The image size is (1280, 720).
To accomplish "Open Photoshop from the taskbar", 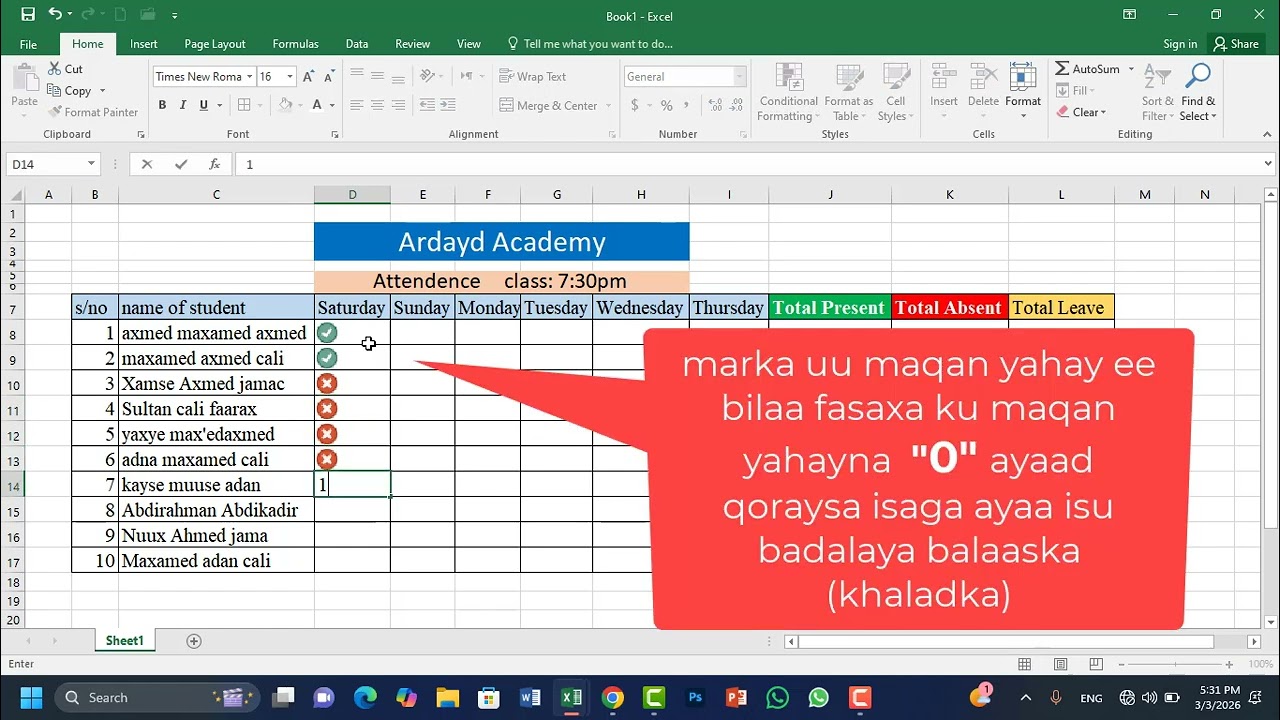I will point(695,697).
